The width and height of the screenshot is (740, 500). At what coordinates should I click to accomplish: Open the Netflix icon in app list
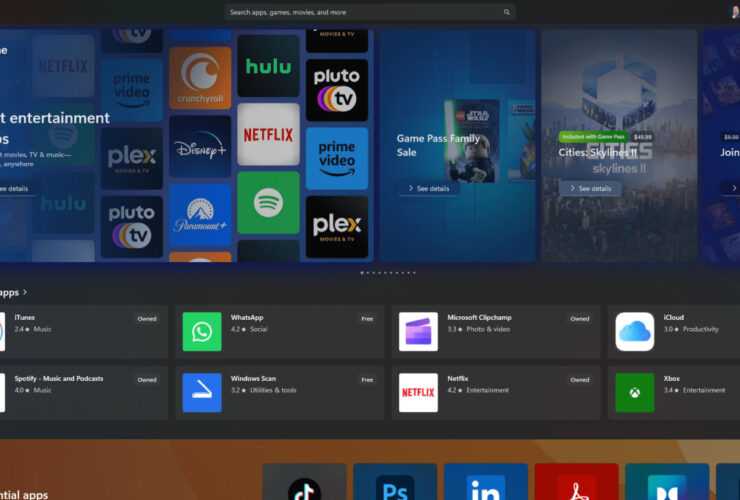click(x=418, y=393)
